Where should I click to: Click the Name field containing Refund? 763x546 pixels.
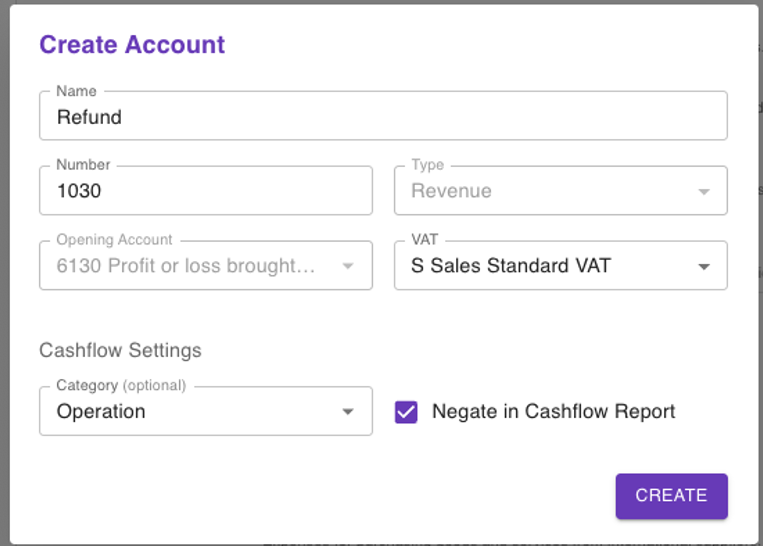click(383, 117)
